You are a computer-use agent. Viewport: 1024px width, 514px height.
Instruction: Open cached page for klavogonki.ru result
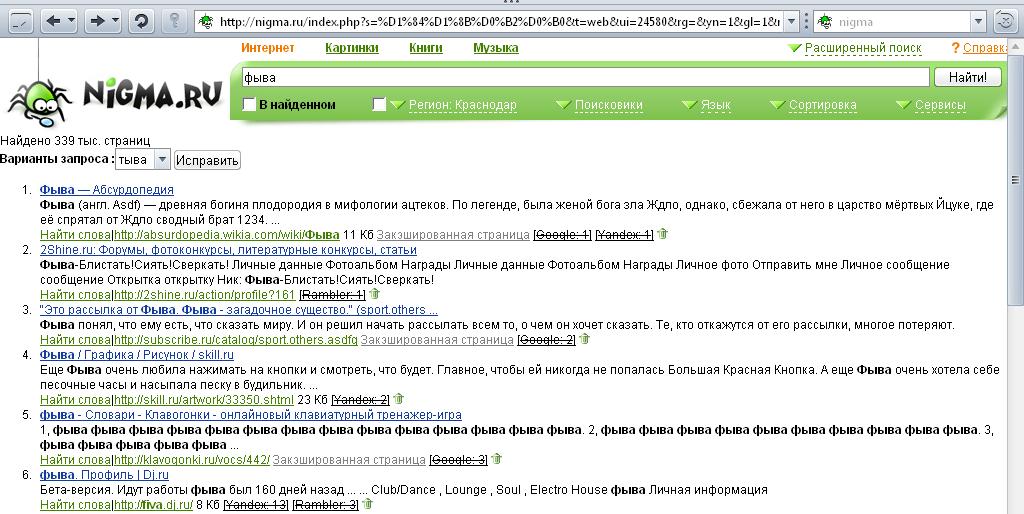tap(349, 460)
